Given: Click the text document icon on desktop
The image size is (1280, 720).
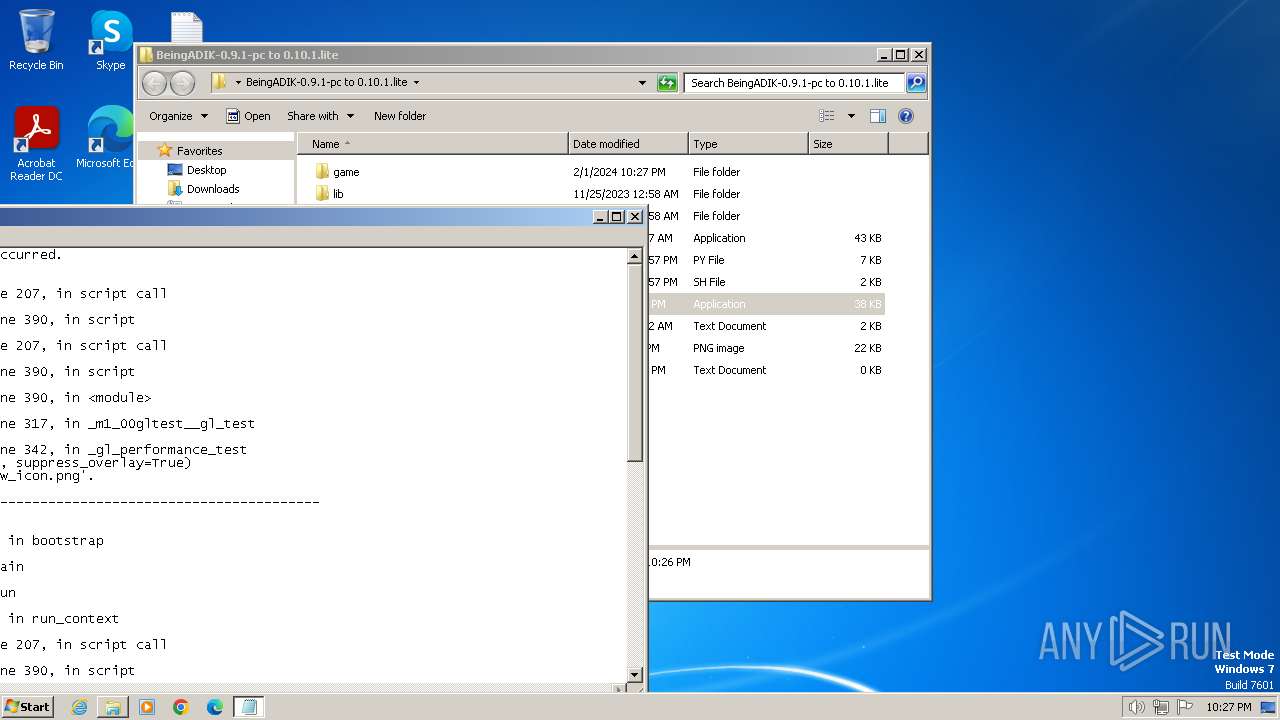Looking at the screenshot, I should click(186, 27).
